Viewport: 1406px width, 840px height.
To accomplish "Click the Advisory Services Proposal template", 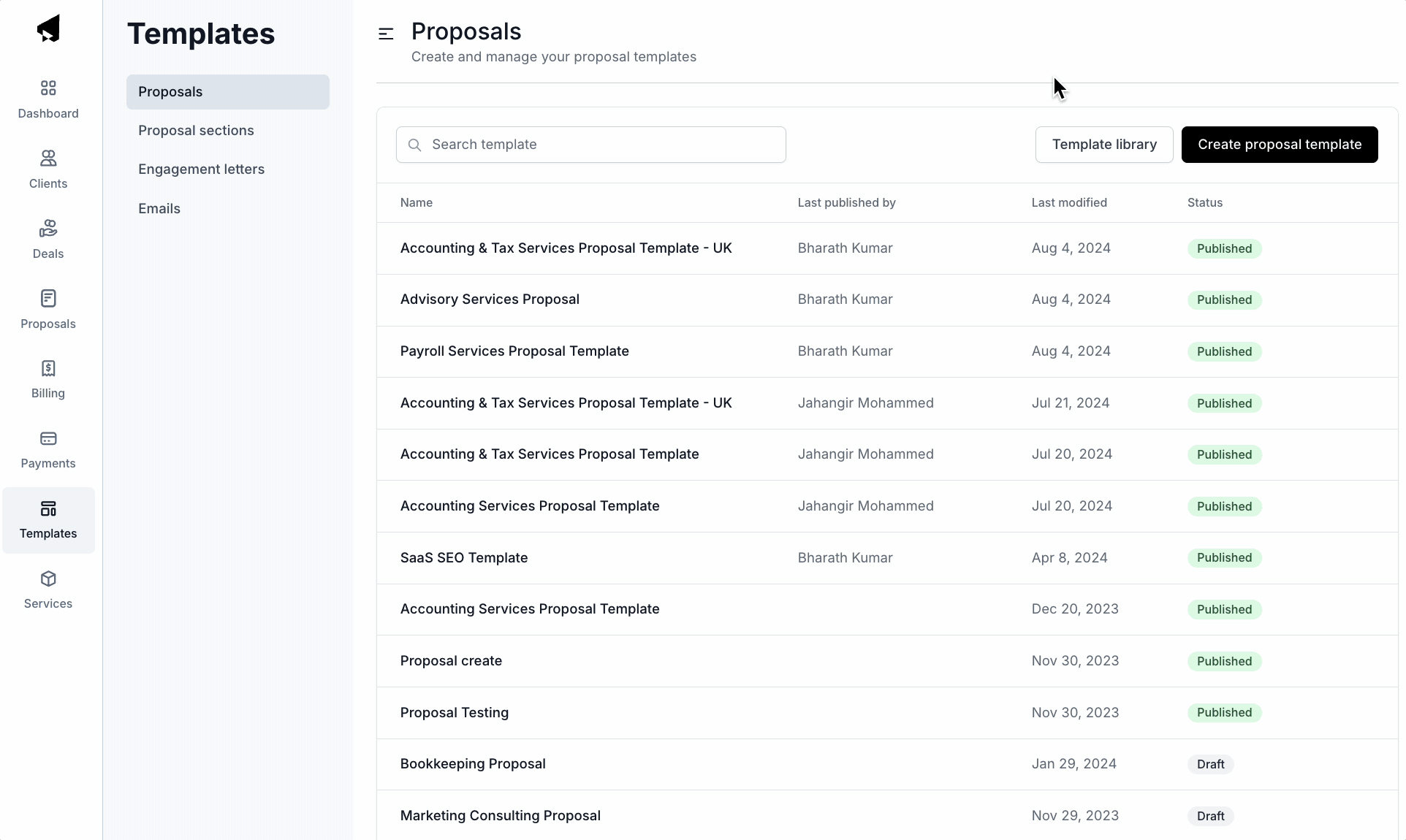I will (489, 299).
